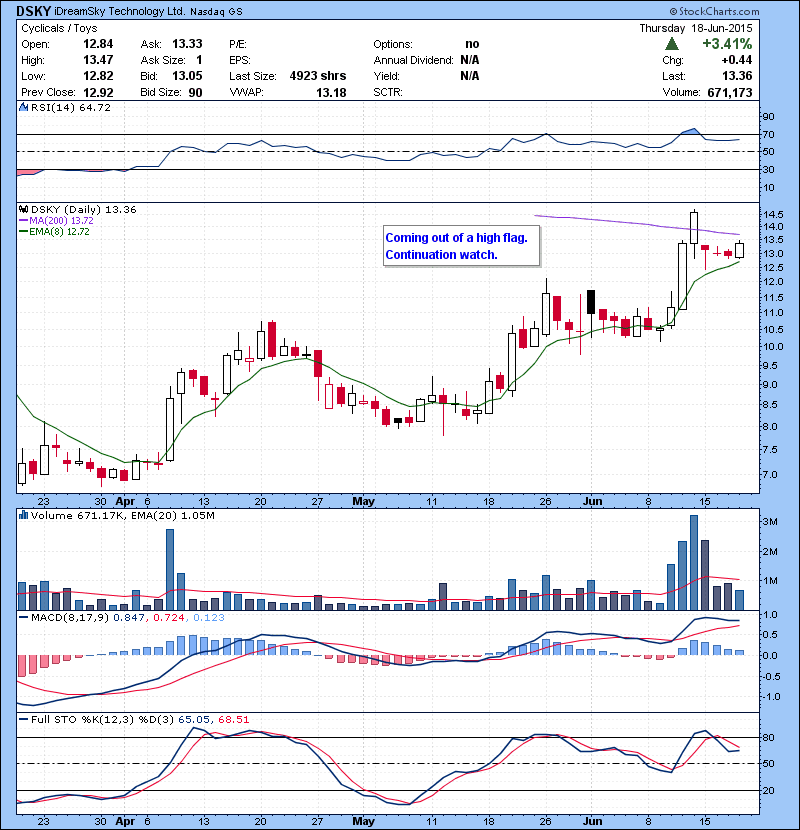Viewport: 800px width, 830px height.
Task: Click the +3.41% percent change value
Action: pyautogui.click(x=729, y=44)
